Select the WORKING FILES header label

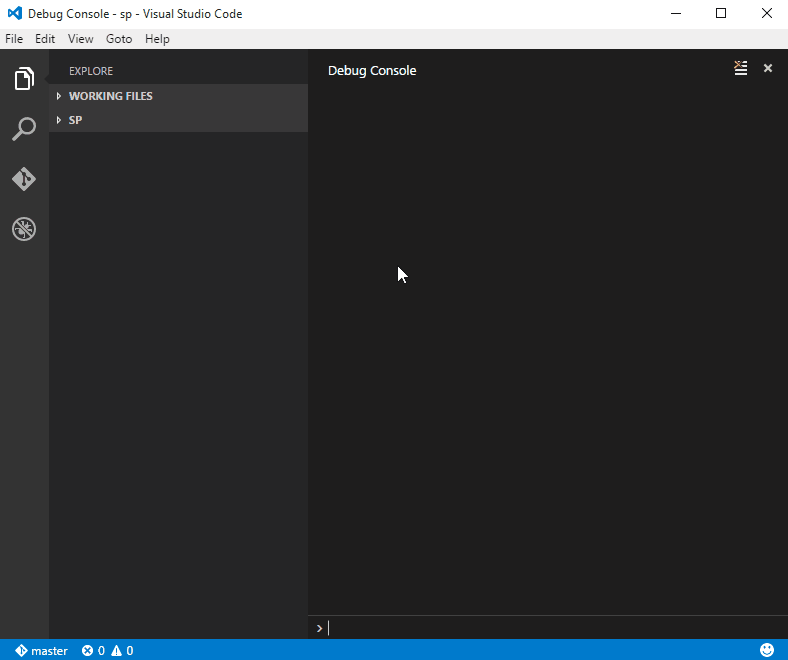point(111,96)
